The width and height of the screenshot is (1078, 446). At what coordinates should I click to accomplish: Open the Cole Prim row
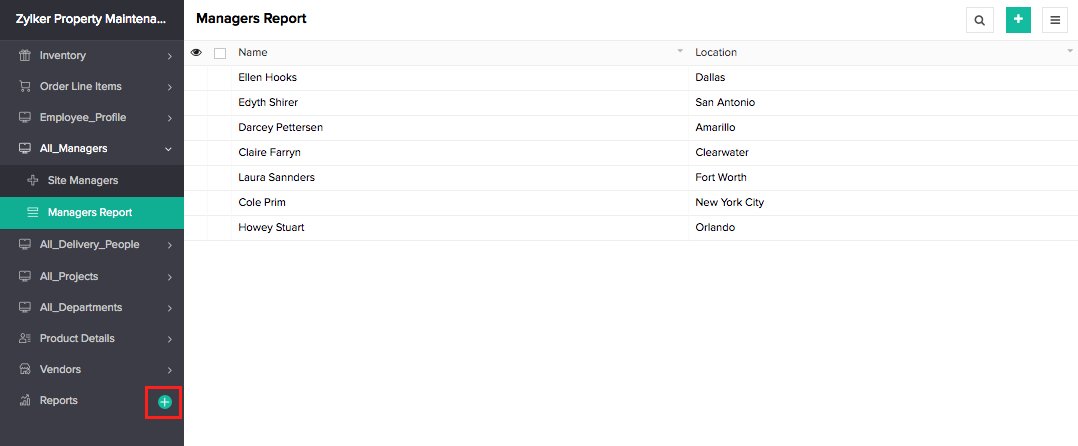tap(630, 203)
